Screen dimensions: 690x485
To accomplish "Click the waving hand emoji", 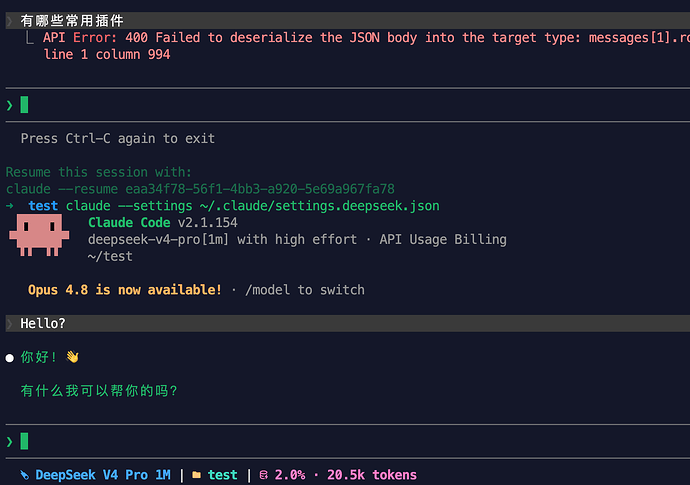I will click(72, 357).
